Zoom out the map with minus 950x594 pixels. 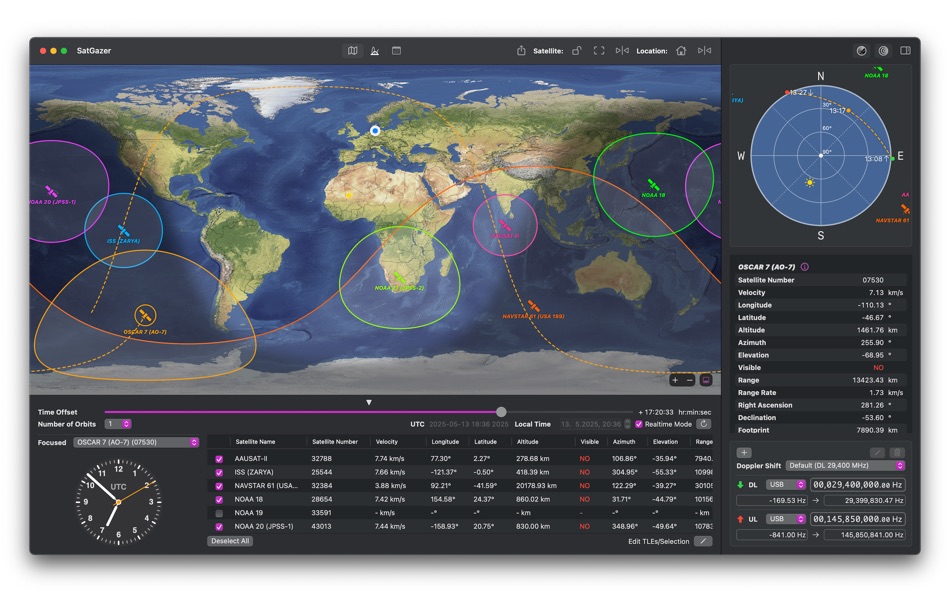pos(689,380)
